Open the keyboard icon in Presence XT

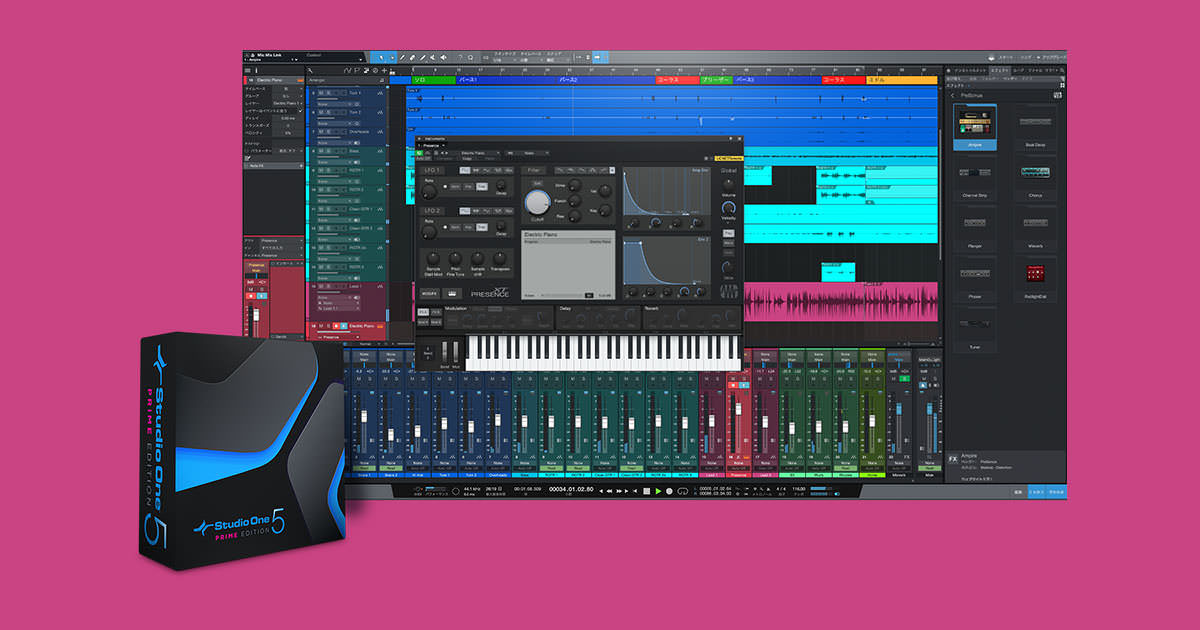pos(452,294)
